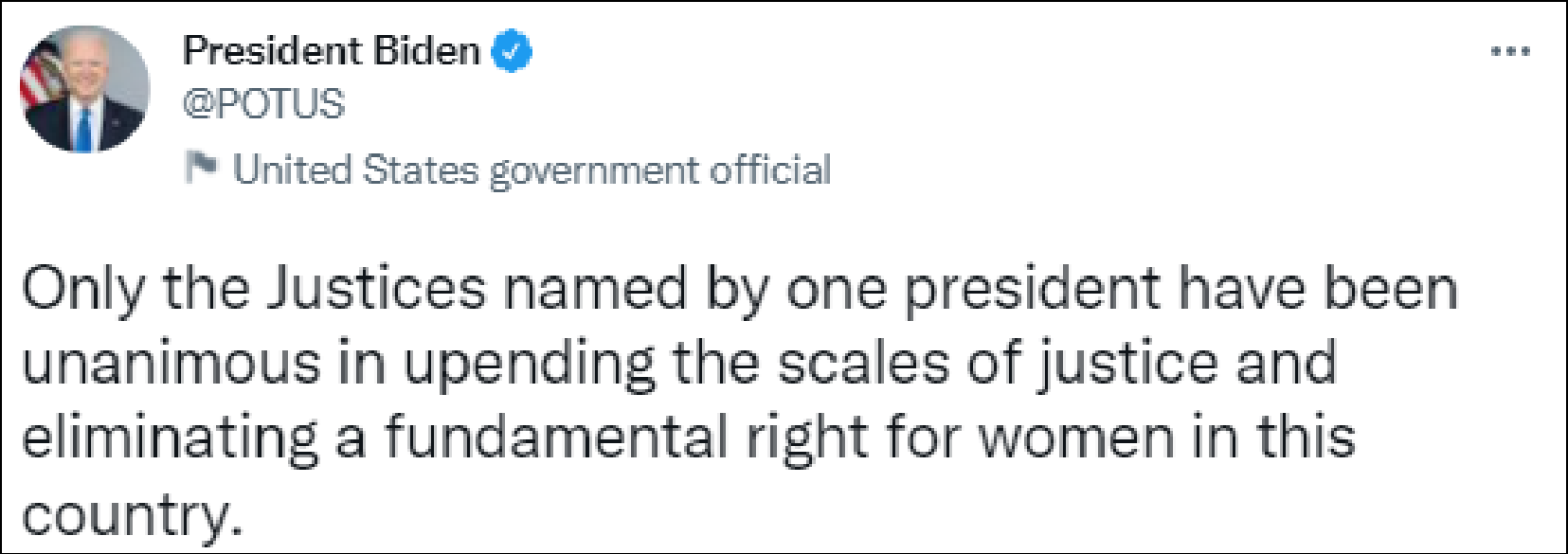This screenshot has width=1568, height=554.
Task: Click the word "Justices" in the tweet
Action: click(x=376, y=289)
